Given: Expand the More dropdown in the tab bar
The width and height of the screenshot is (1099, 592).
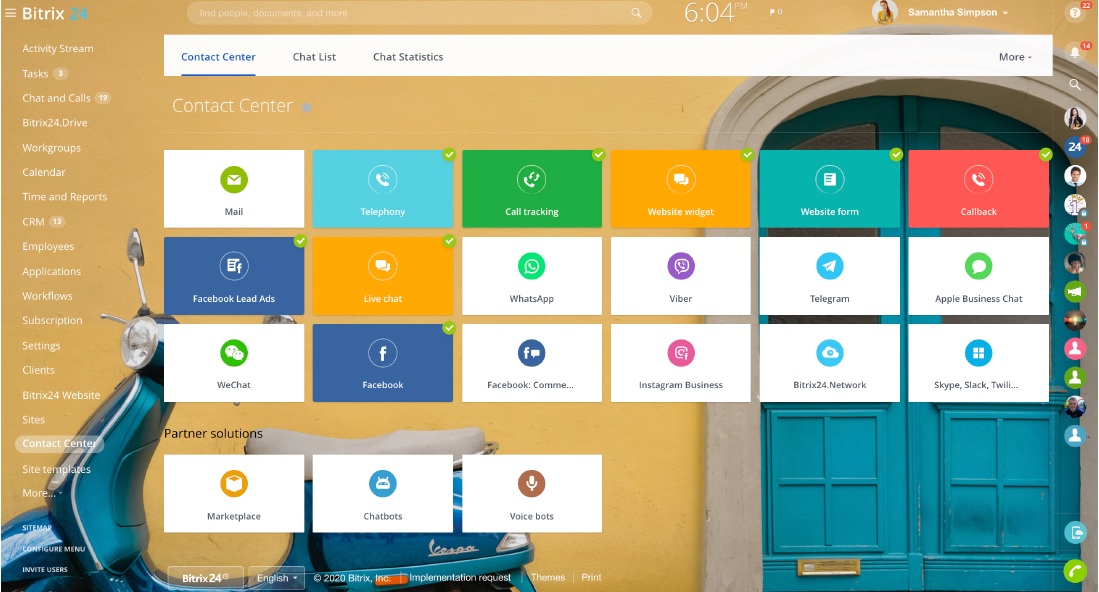Looking at the screenshot, I should pos(1014,57).
